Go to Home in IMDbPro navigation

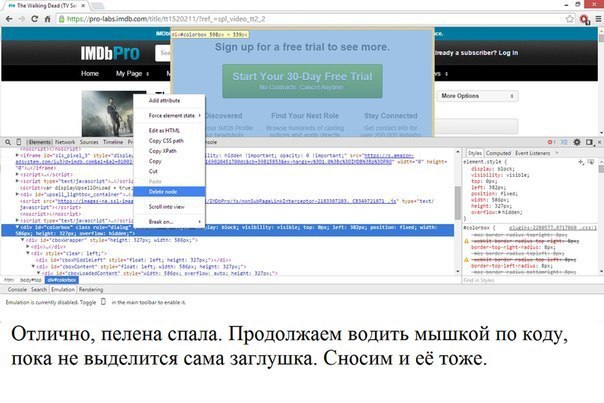[90, 74]
